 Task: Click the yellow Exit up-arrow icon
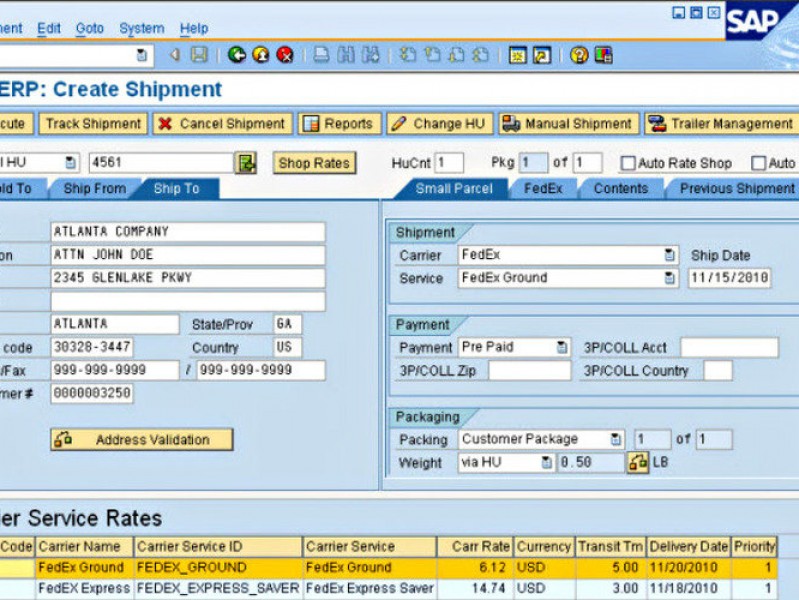coord(261,55)
